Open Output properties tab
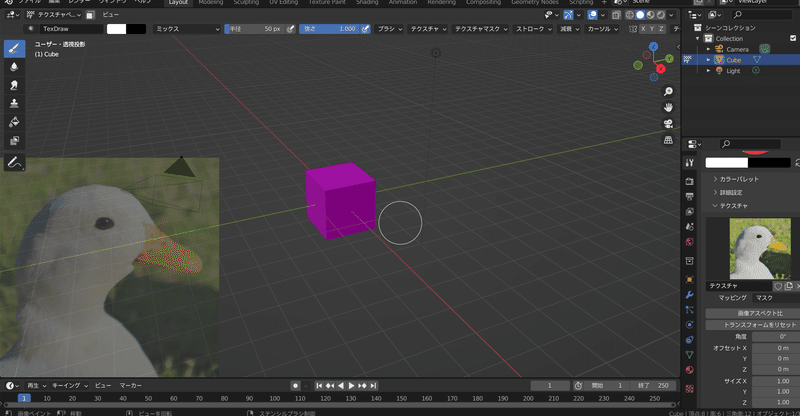This screenshot has height=416, width=800. pos(690,197)
